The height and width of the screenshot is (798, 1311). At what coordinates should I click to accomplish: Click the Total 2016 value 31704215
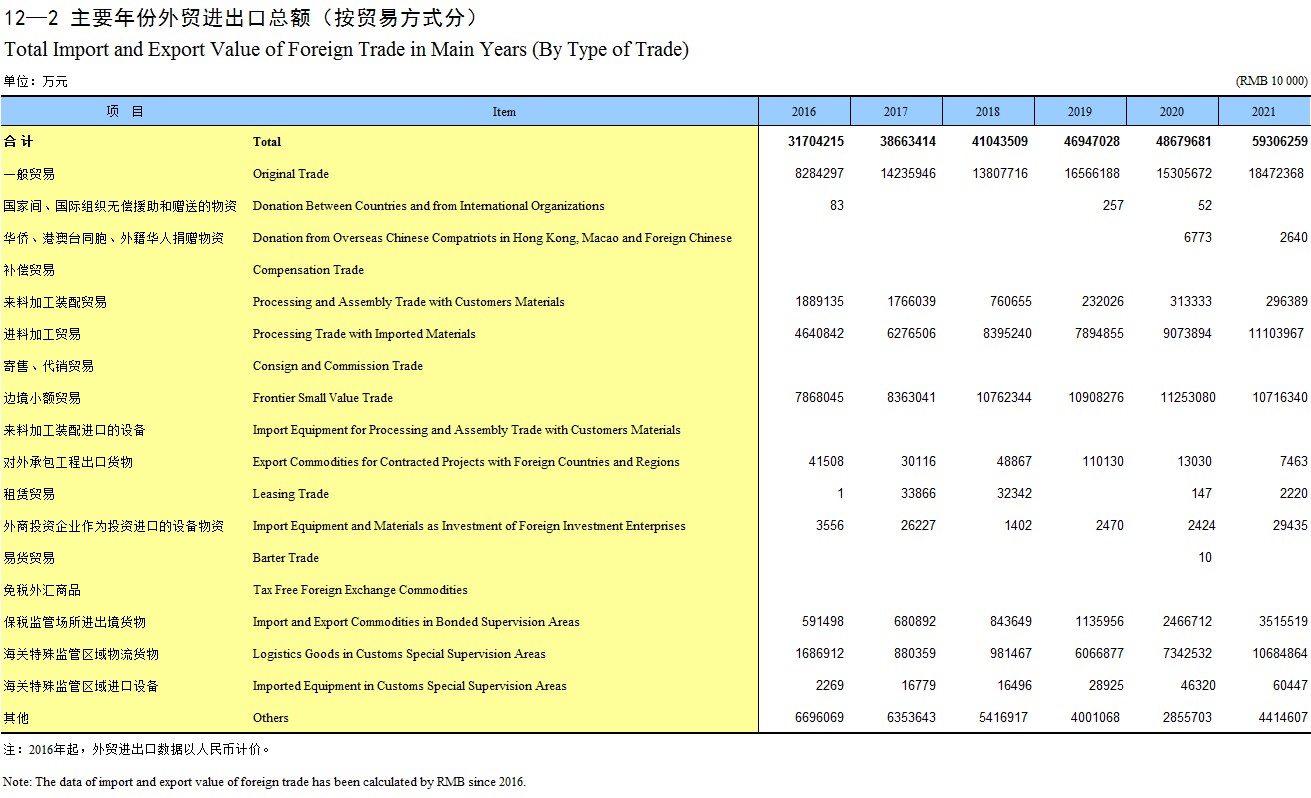coord(816,142)
